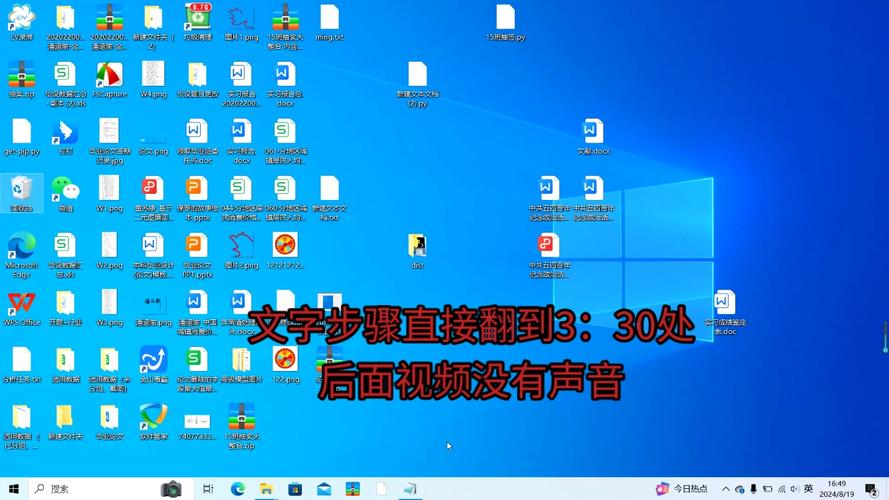Open the camera icon on taskbar

pos(171,489)
